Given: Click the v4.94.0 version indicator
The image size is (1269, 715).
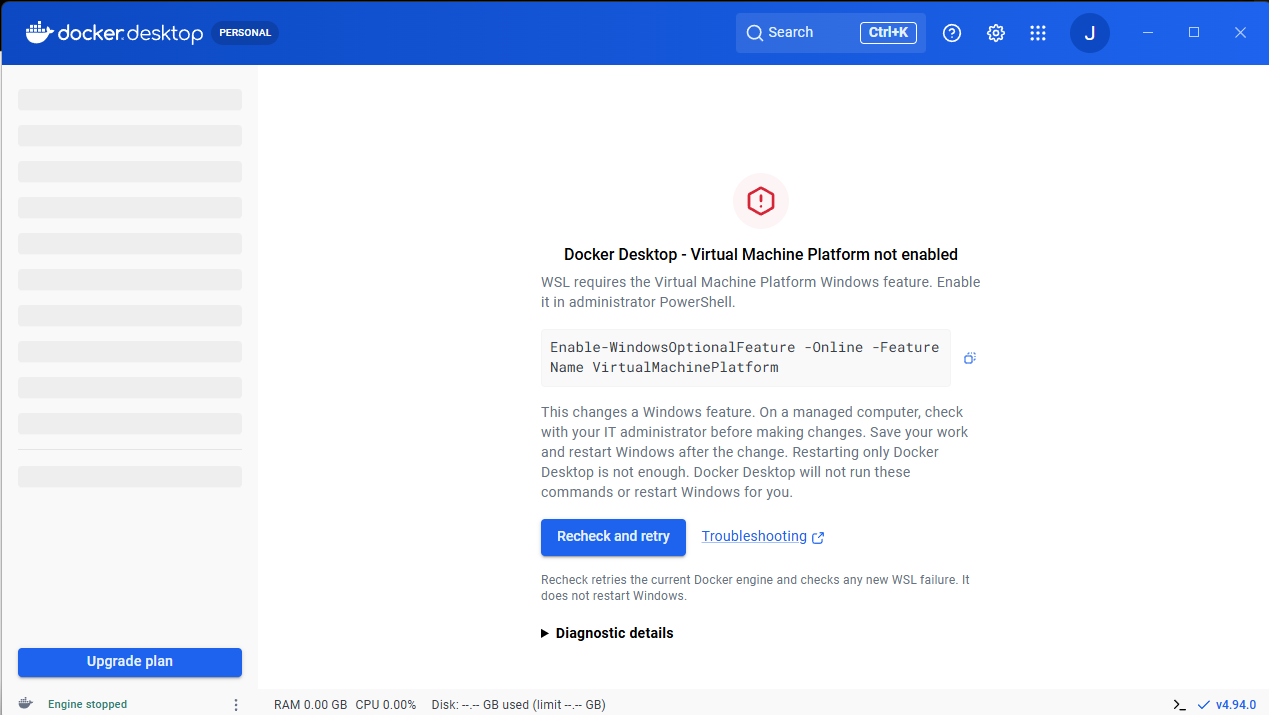Looking at the screenshot, I should click(x=1227, y=704).
